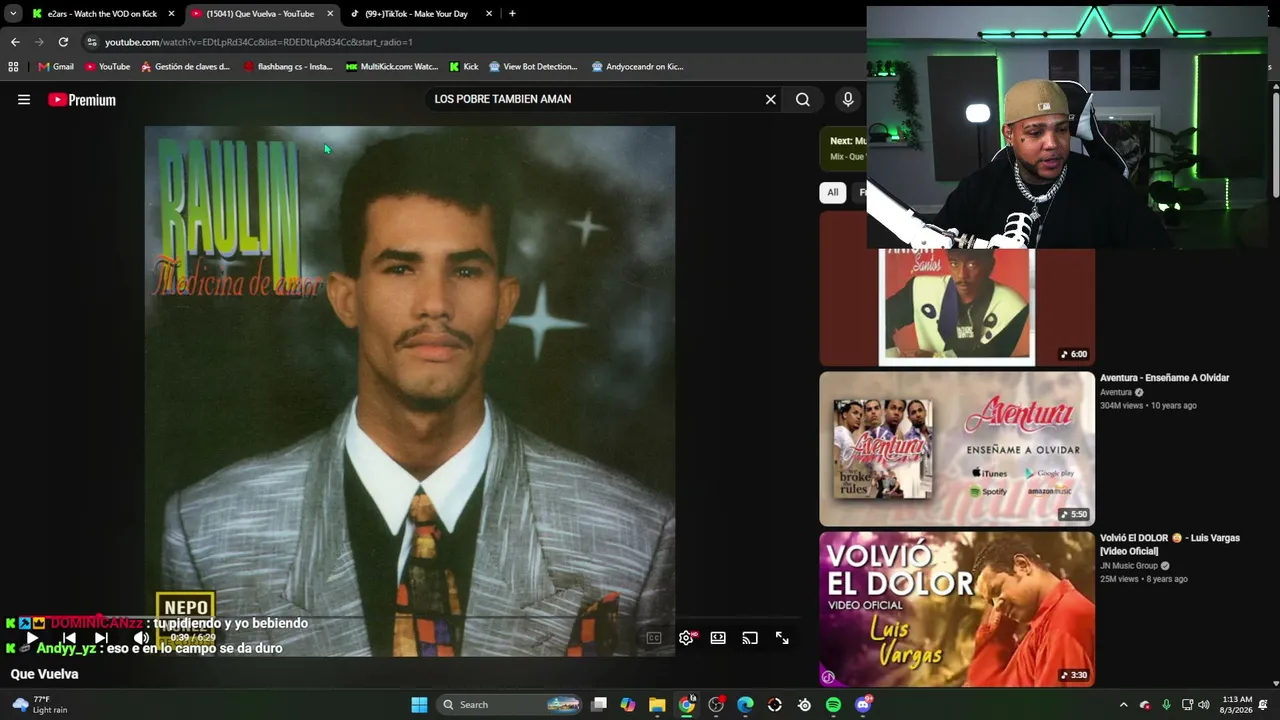The image size is (1280, 720).
Task: Open the Aventura - Enseñame A Olvidar title
Action: (x=1164, y=378)
